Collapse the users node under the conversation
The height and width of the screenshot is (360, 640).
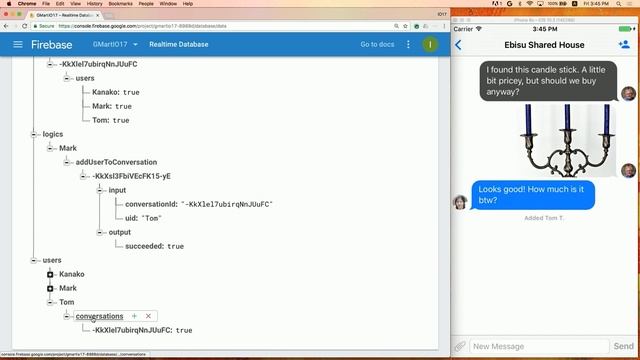[66, 78]
